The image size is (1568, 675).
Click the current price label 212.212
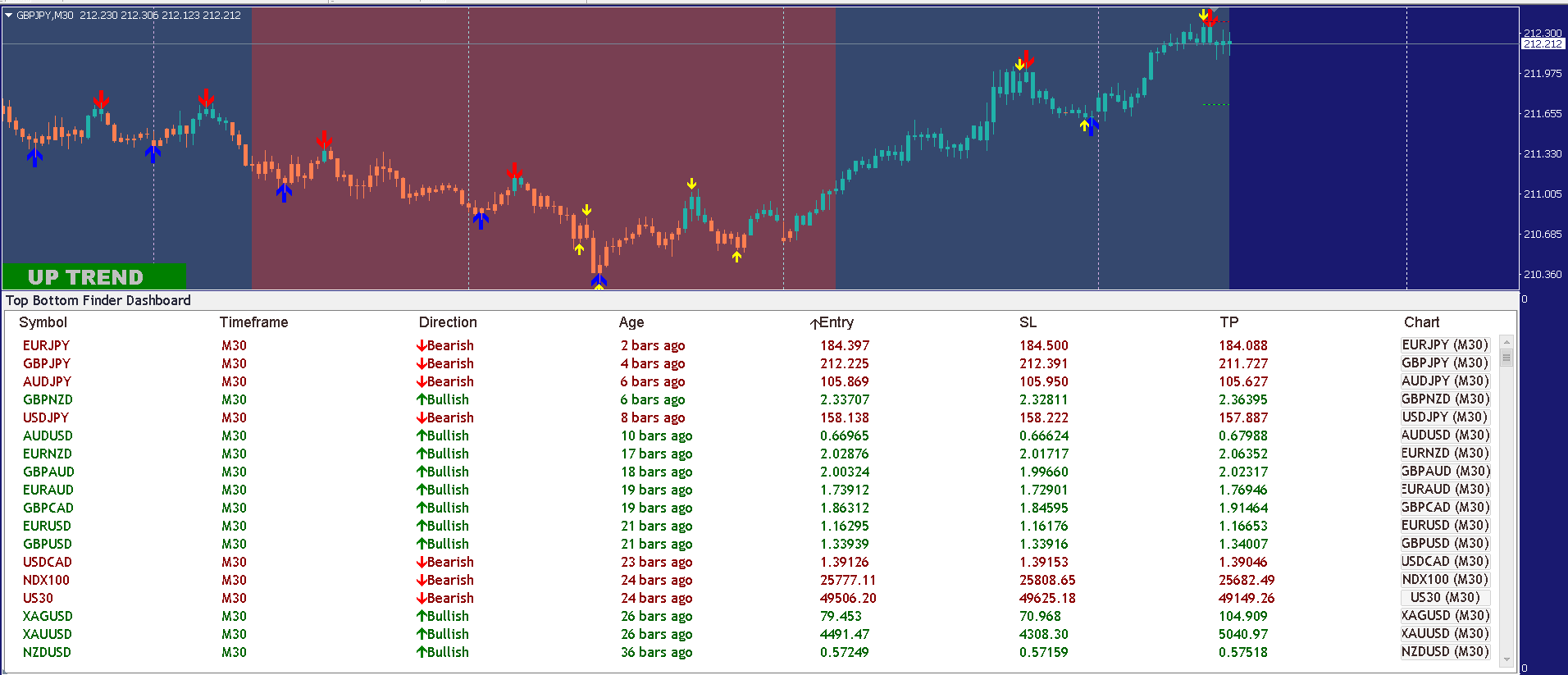click(1542, 44)
